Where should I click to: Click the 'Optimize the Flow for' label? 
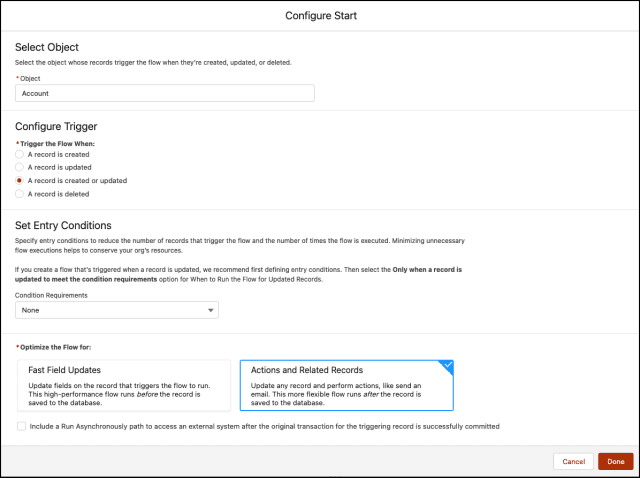(56, 346)
